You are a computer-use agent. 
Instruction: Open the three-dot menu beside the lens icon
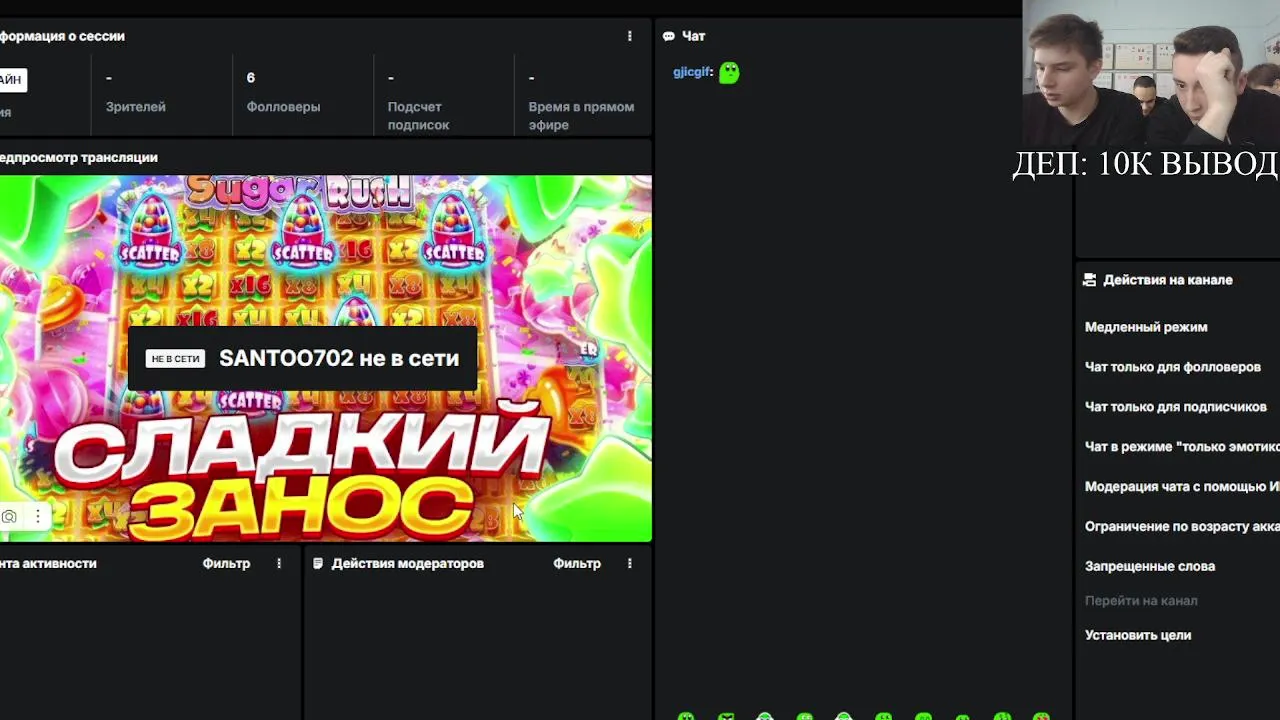37,516
